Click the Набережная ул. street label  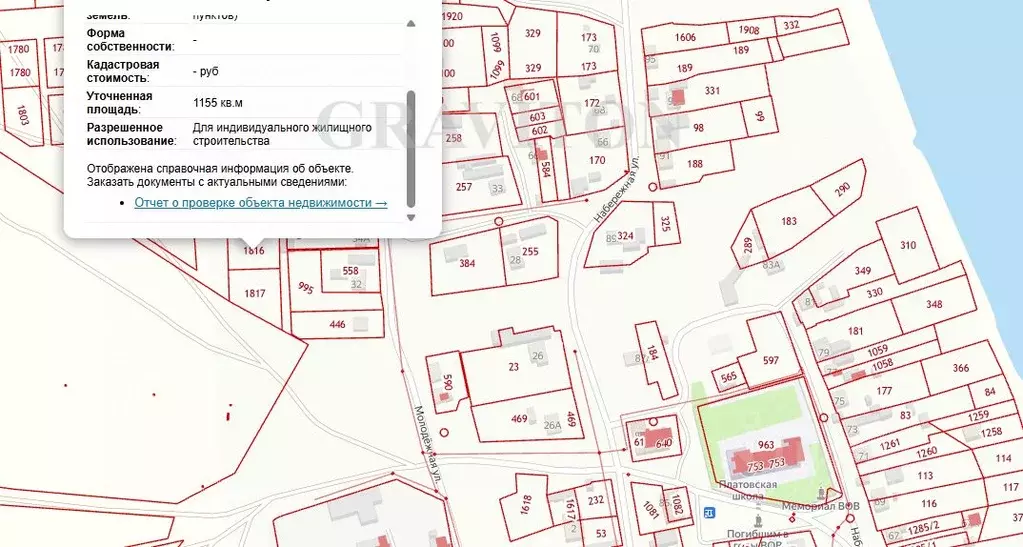coord(615,187)
